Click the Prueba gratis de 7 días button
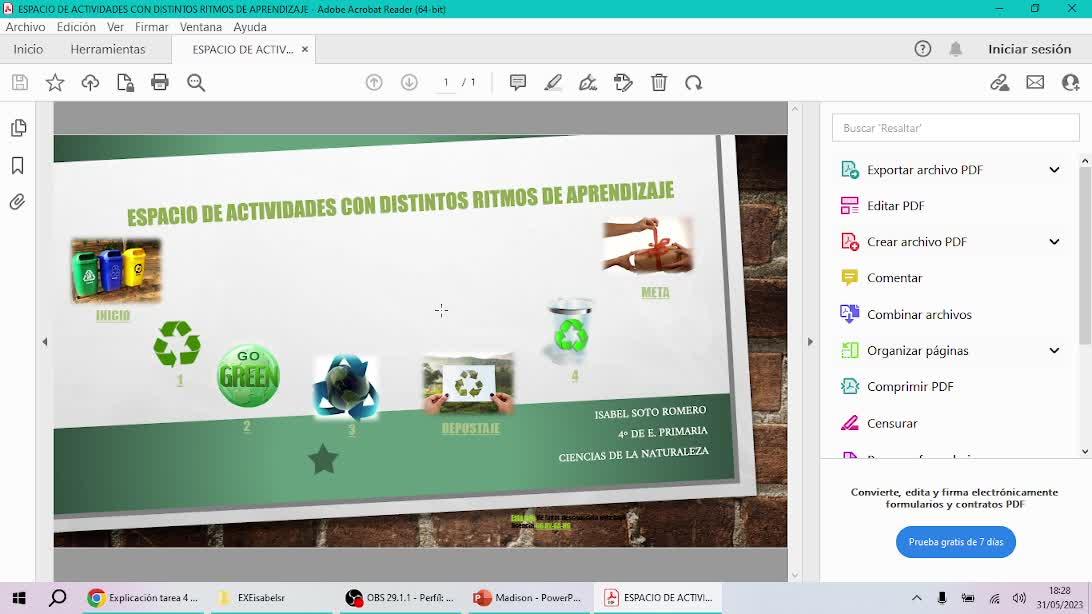The width and height of the screenshot is (1092, 614). click(x=955, y=542)
